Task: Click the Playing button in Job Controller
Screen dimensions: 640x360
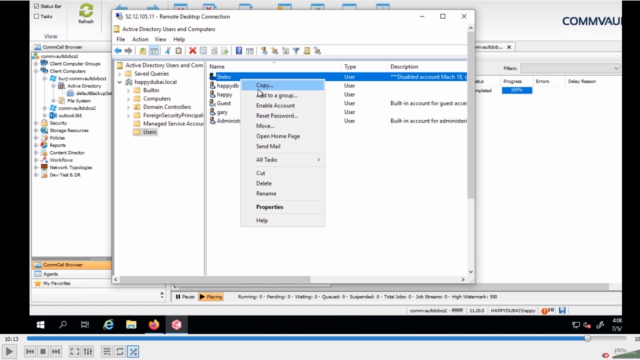Action: pyautogui.click(x=211, y=297)
